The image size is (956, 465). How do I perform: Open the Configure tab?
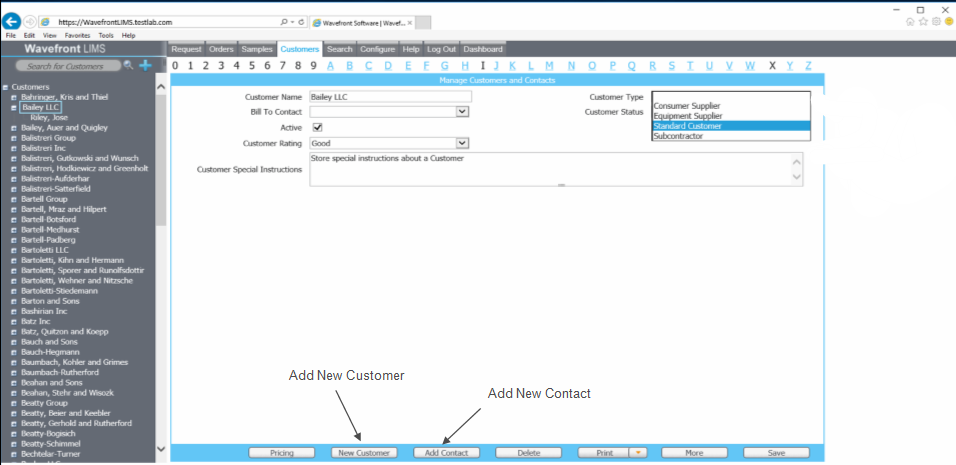click(x=377, y=49)
